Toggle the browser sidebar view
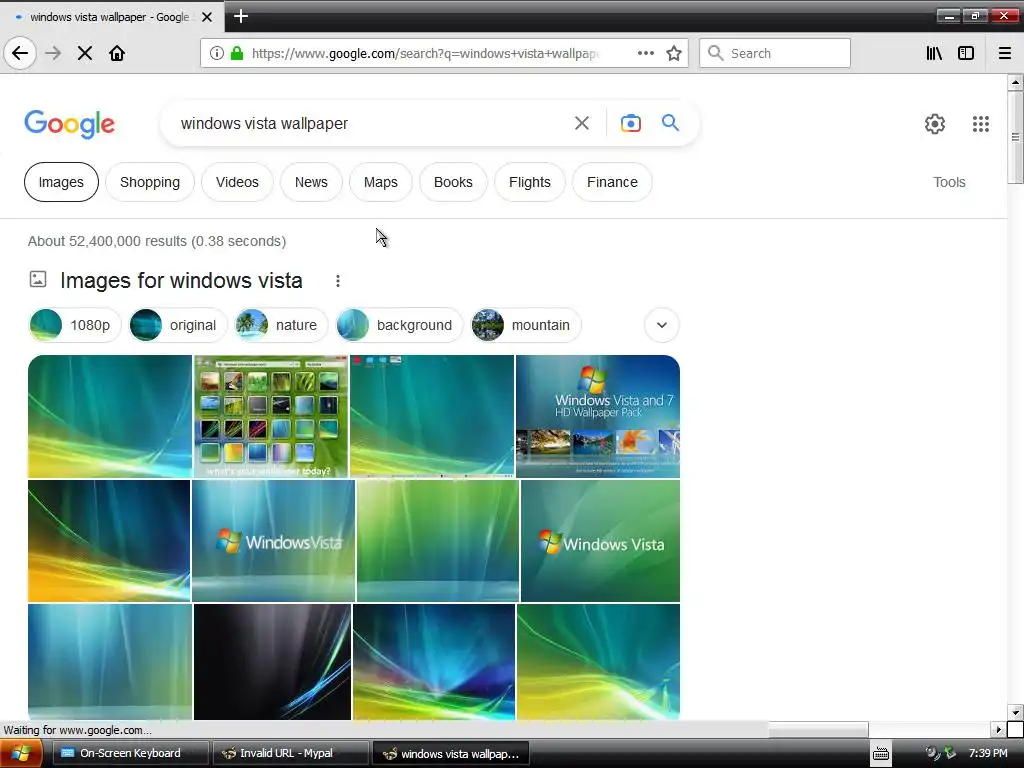The image size is (1024, 768). pos(966,53)
